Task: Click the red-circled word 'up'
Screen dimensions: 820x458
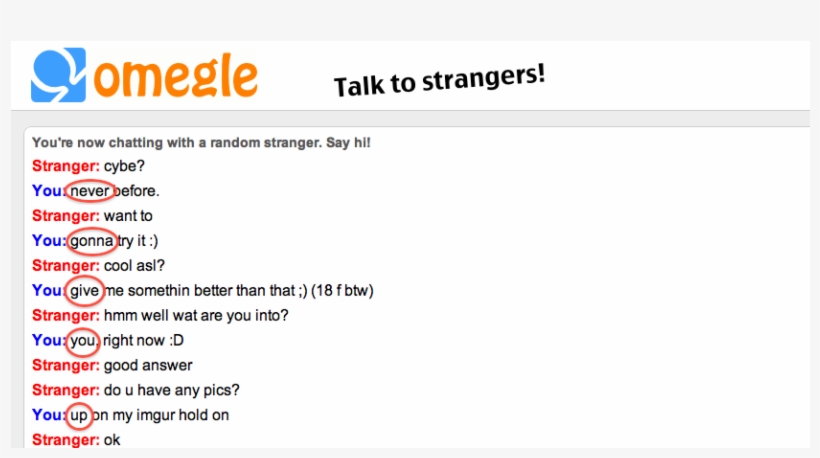Action: point(80,415)
